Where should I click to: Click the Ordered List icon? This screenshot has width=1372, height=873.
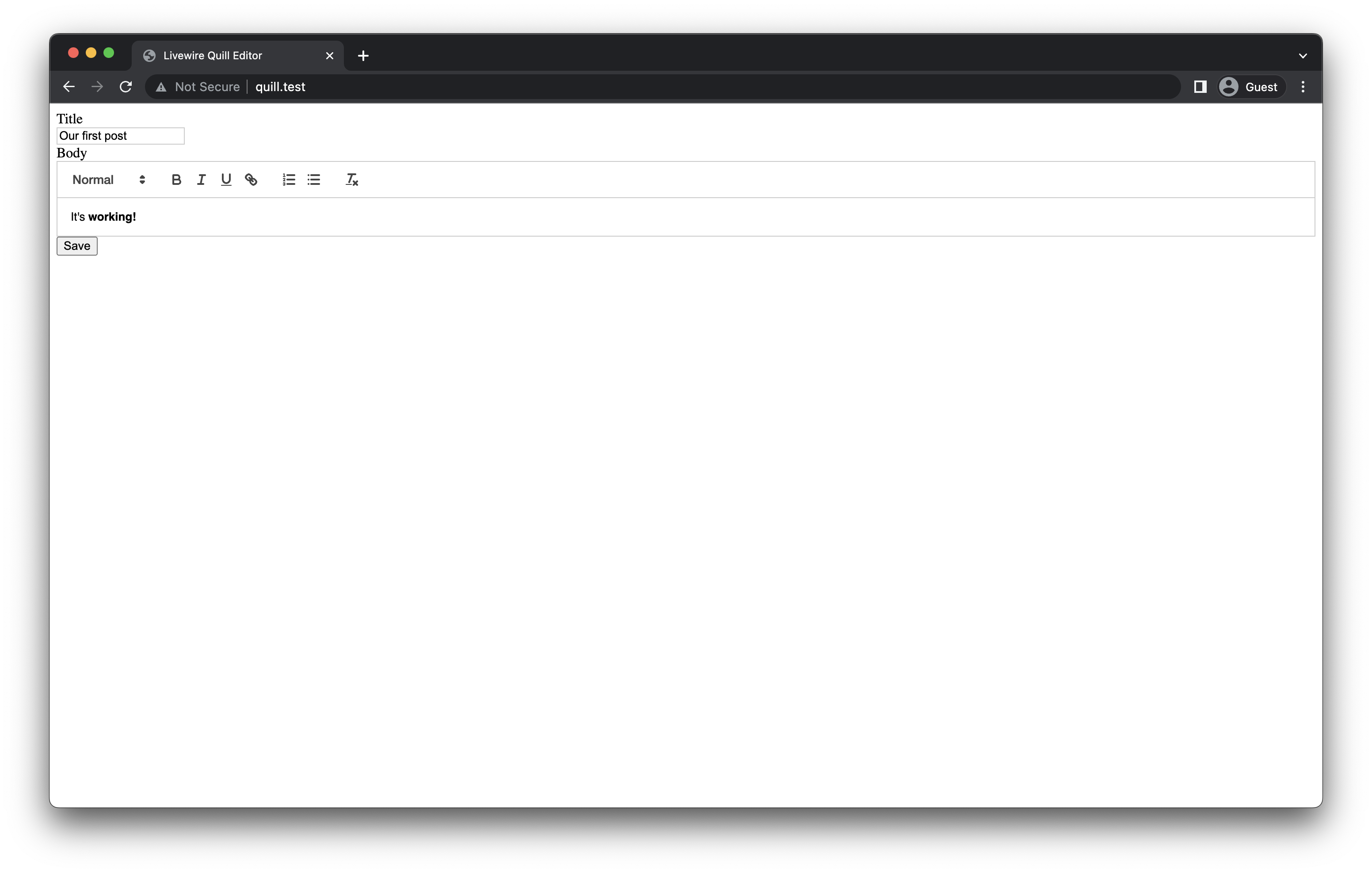point(288,179)
